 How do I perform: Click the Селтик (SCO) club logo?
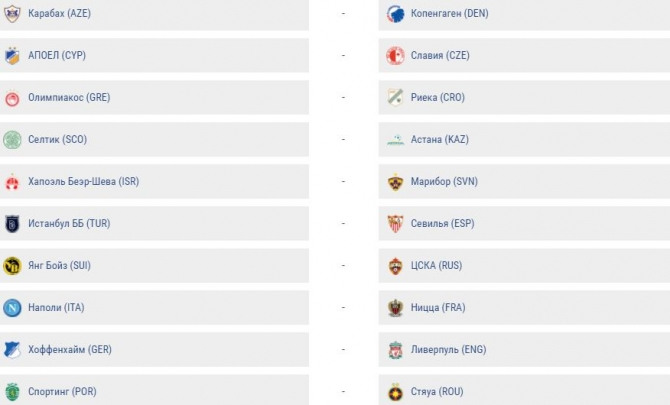[12, 140]
